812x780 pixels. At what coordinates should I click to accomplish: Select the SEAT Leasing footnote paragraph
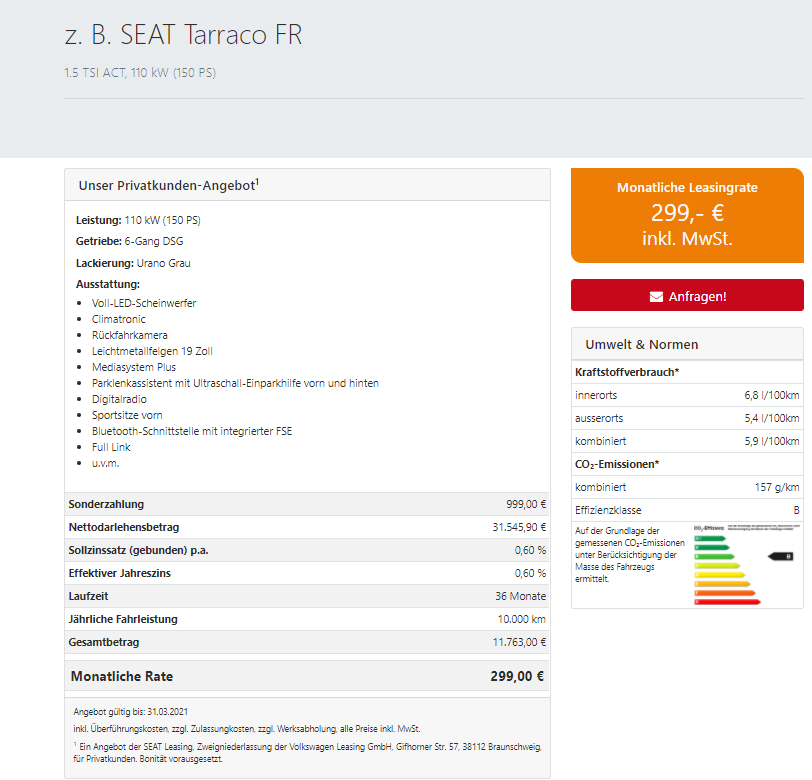click(308, 753)
